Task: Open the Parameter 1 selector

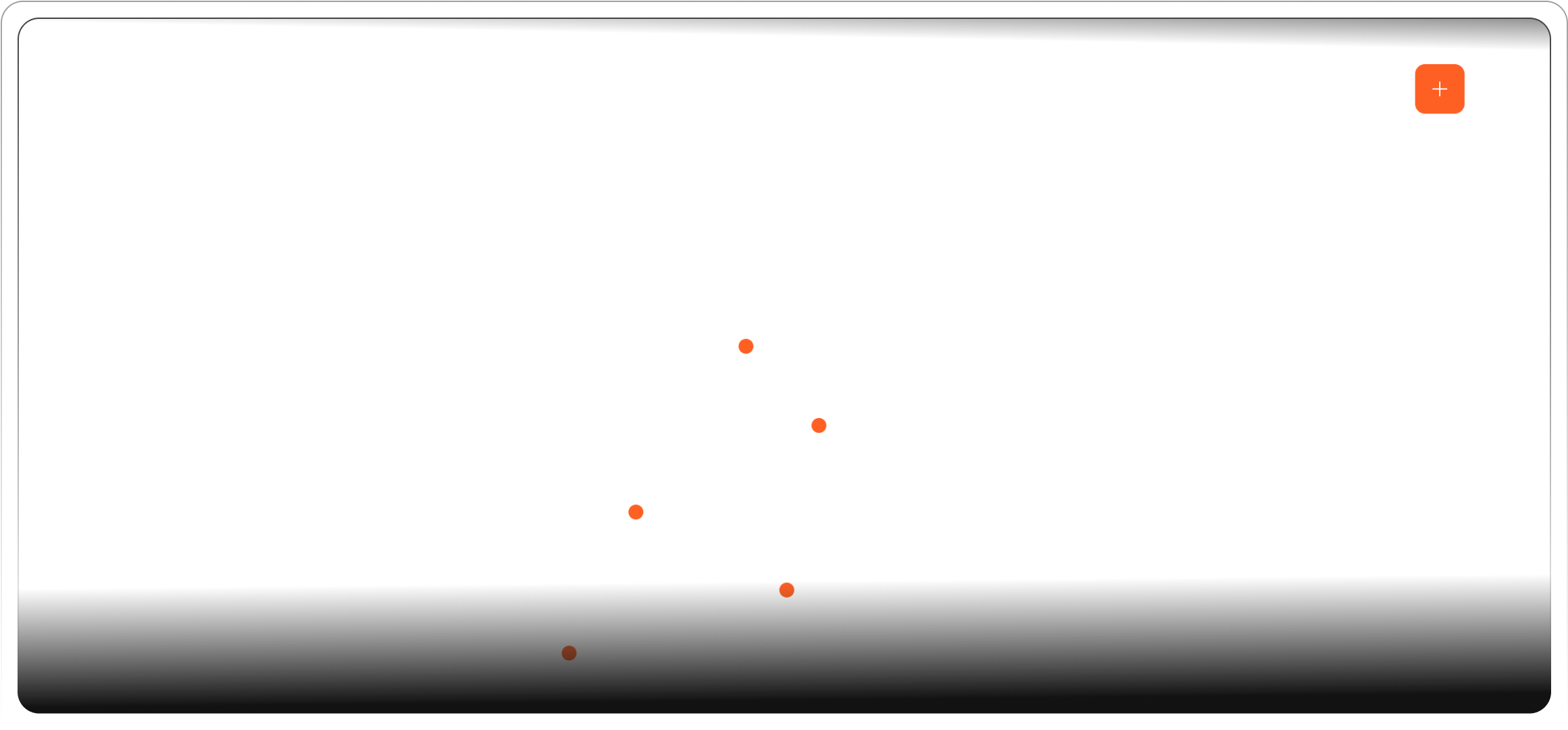Action: tap(1291, 334)
